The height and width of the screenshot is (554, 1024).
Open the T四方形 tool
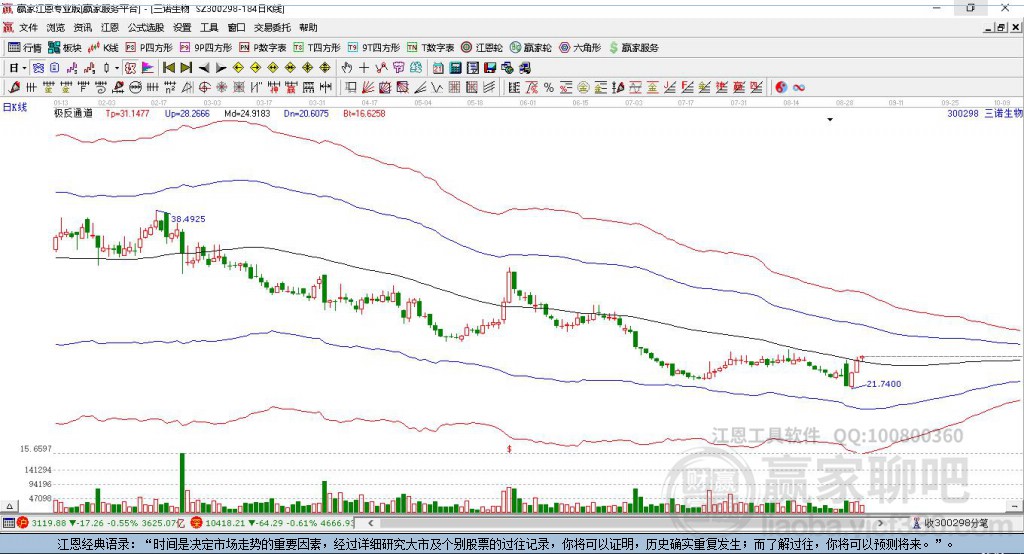click(x=317, y=48)
